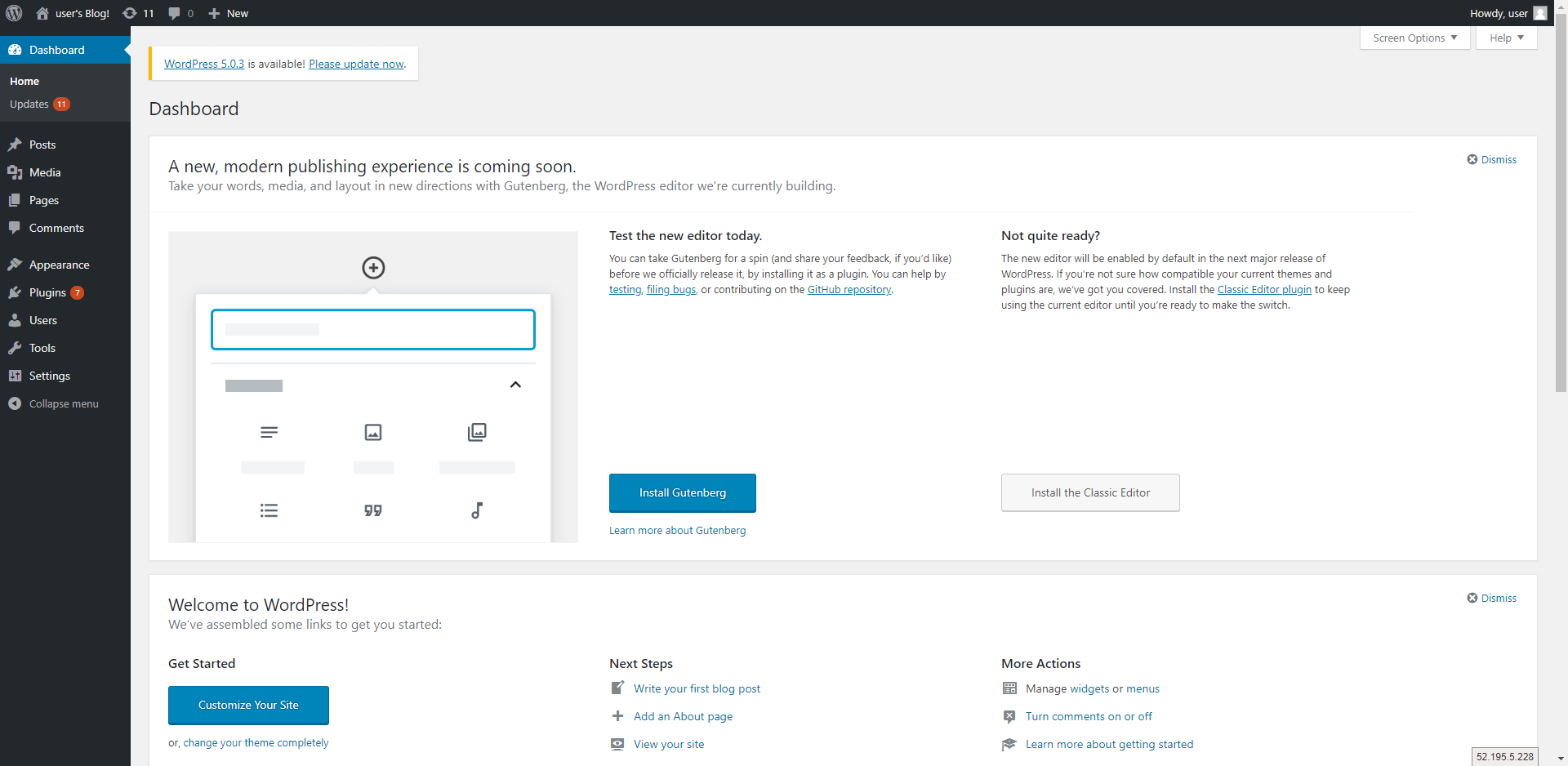Expand the Help dropdown tab
1568x766 pixels.
[x=1506, y=38]
